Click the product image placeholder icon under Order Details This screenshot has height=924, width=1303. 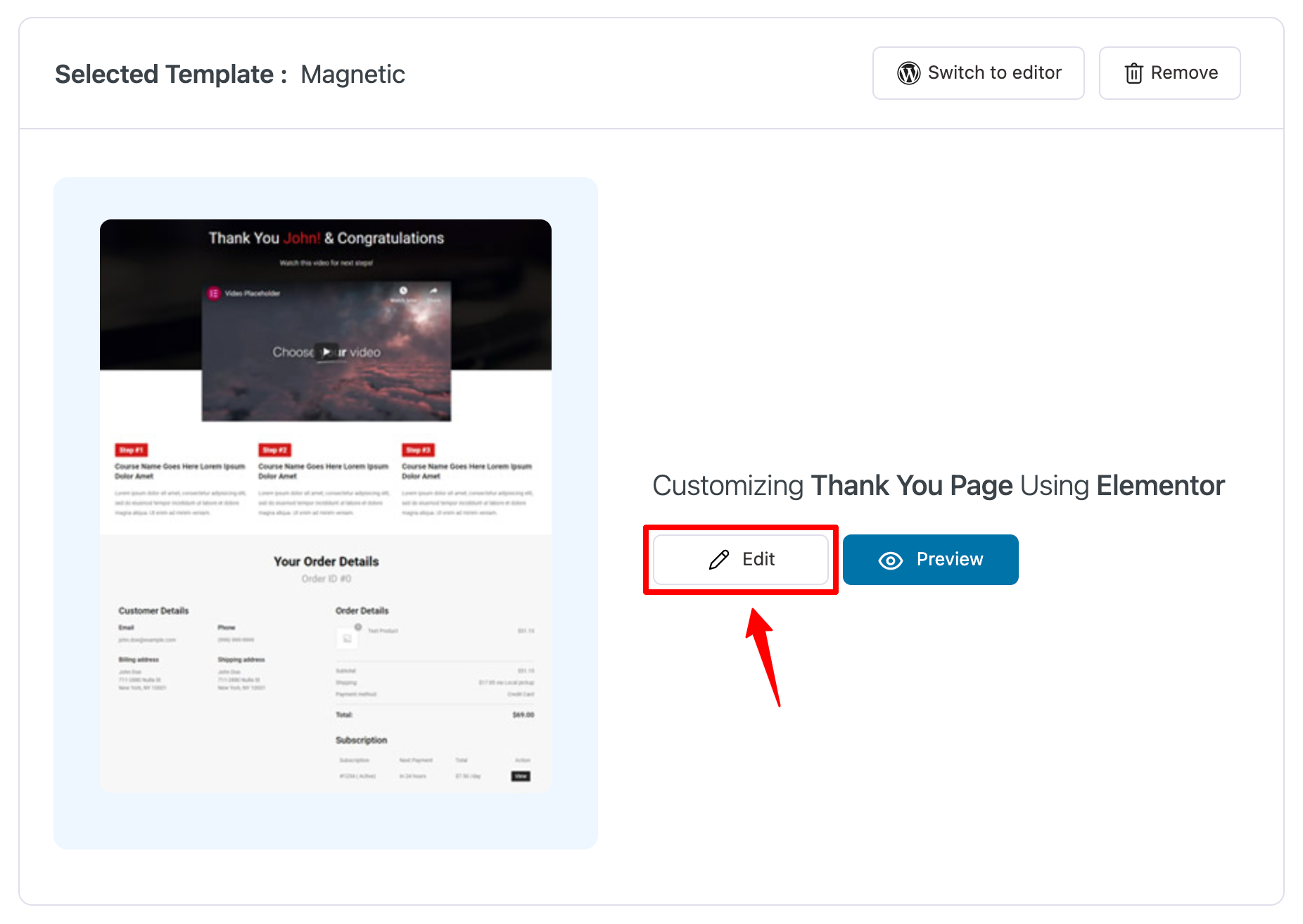[x=346, y=637]
